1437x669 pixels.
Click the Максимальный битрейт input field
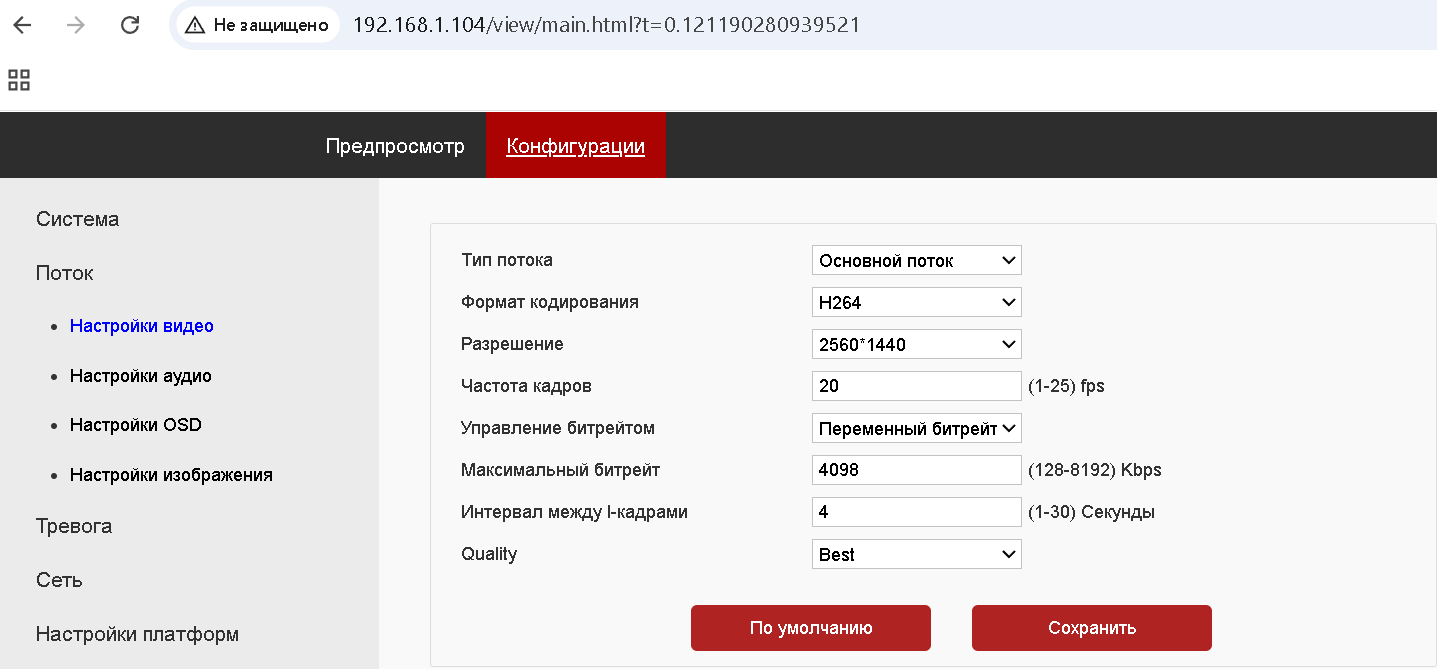click(917, 470)
